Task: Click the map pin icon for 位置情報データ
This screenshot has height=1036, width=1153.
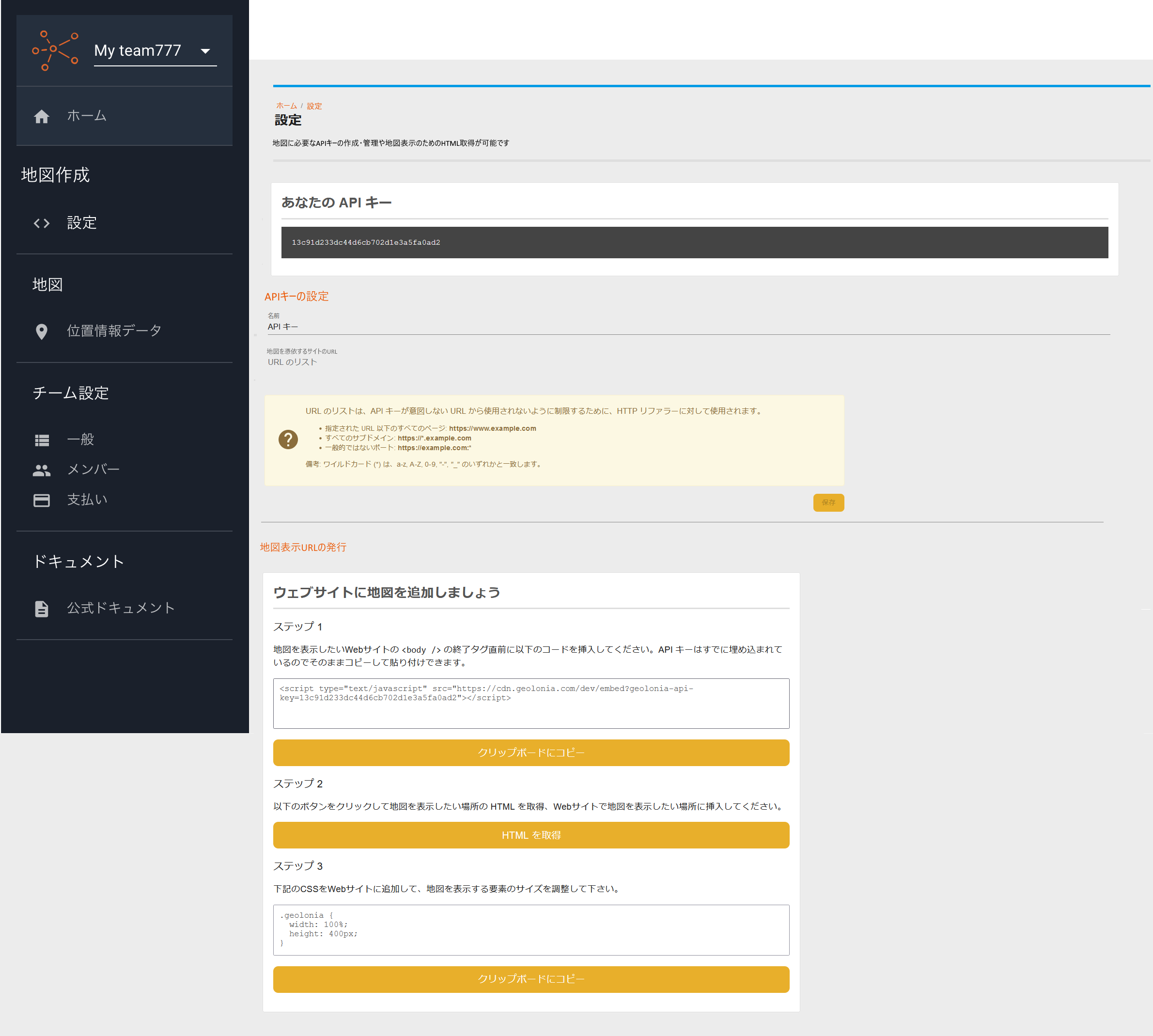Action: [x=42, y=331]
